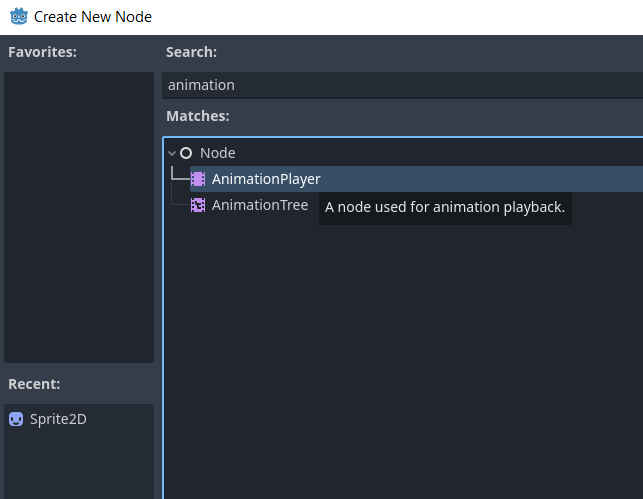Viewport: 643px width, 499px height.
Task: Select the Node root entry label
Action: [217, 153]
